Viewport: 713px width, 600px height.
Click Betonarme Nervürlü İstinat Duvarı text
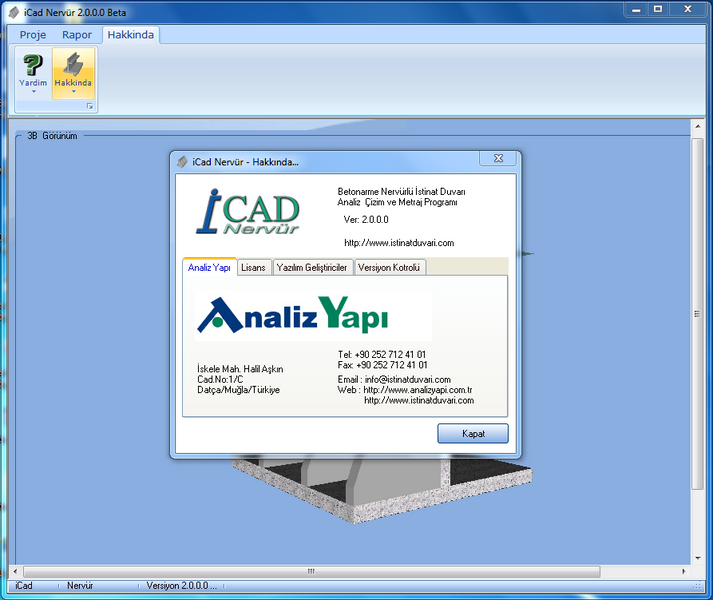point(401,192)
